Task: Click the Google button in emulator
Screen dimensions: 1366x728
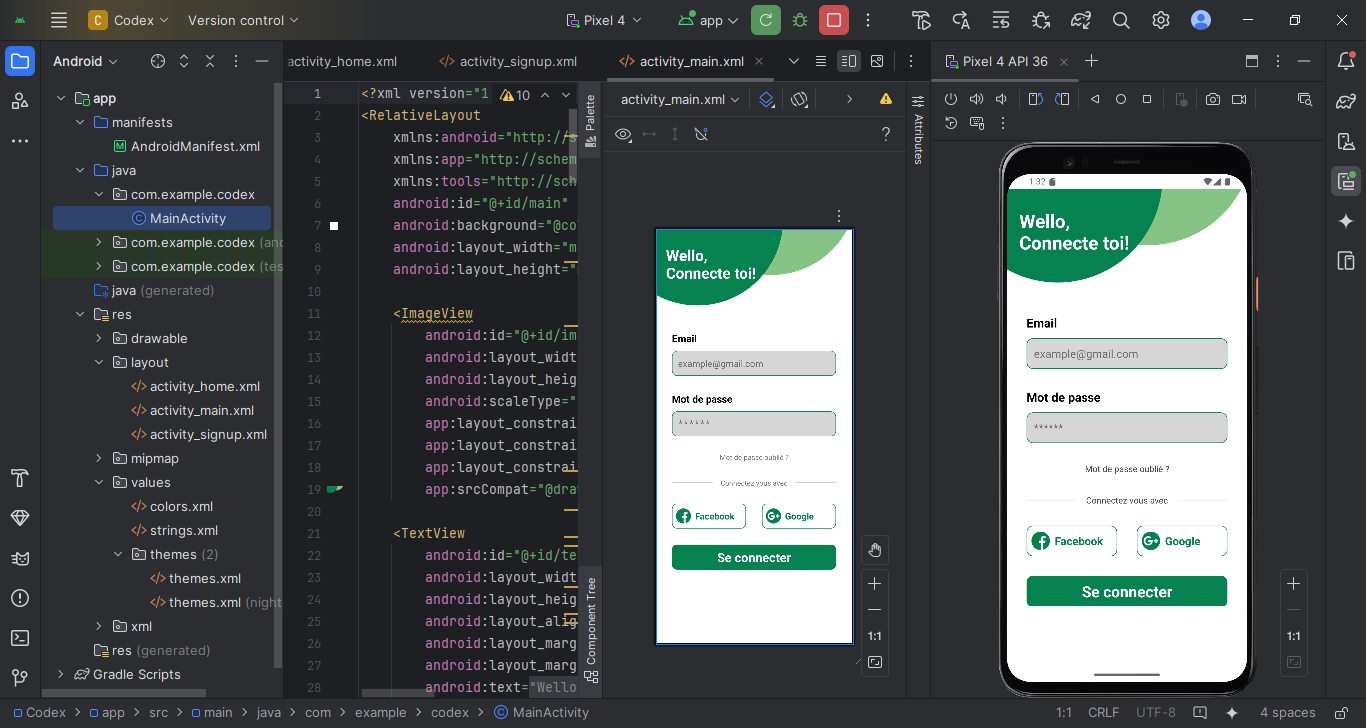Action: (1181, 541)
